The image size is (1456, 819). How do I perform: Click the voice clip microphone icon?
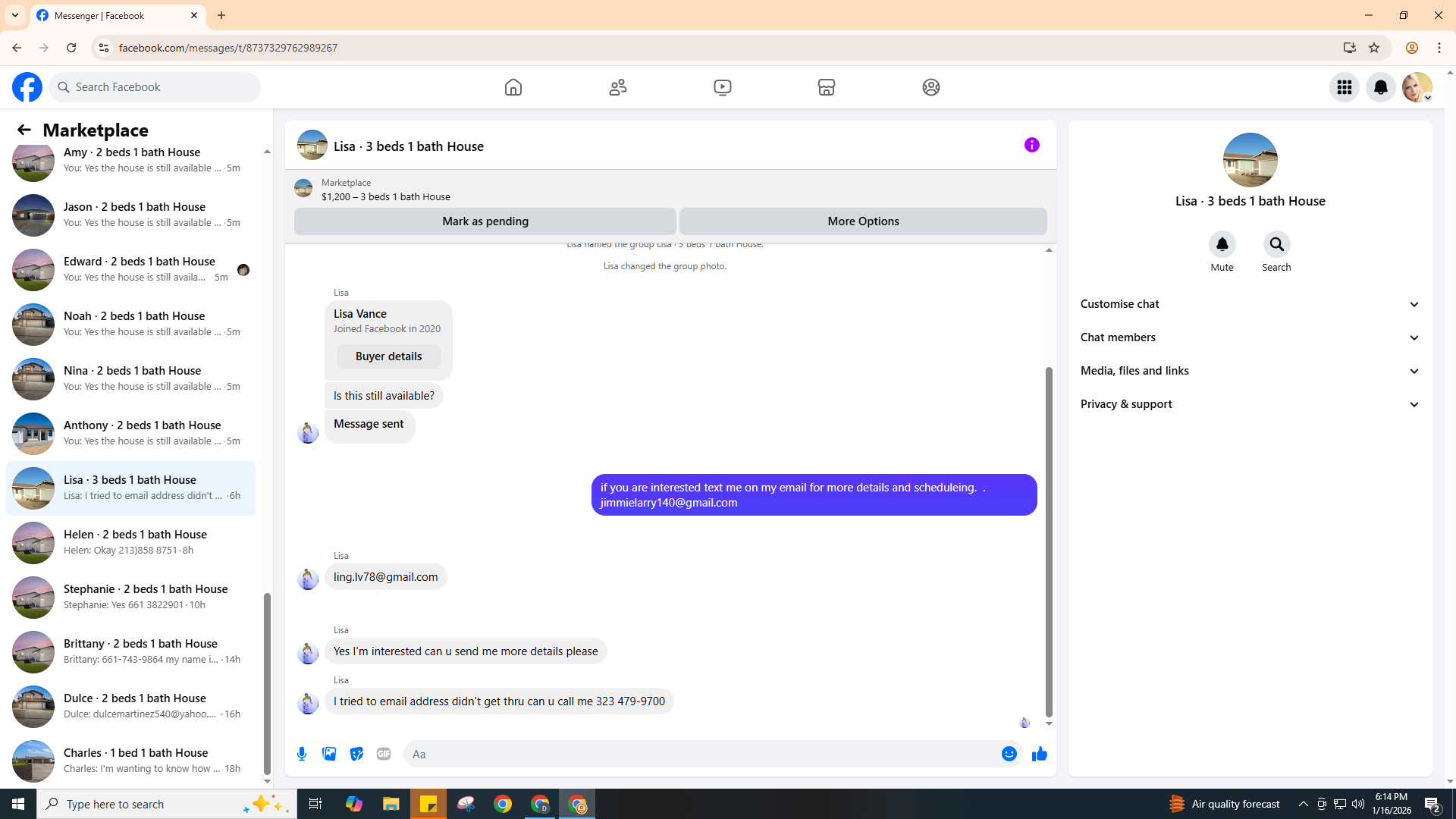[302, 754]
